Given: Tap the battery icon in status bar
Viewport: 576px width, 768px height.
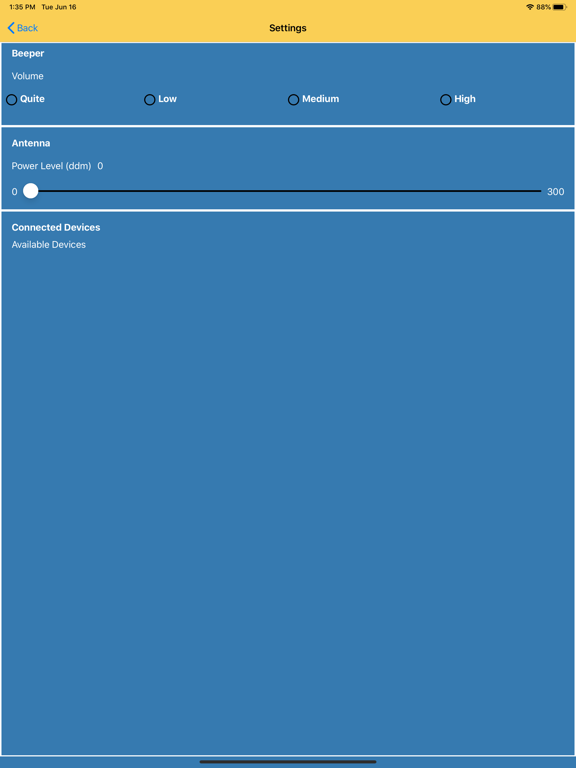Looking at the screenshot, I should point(559,7).
